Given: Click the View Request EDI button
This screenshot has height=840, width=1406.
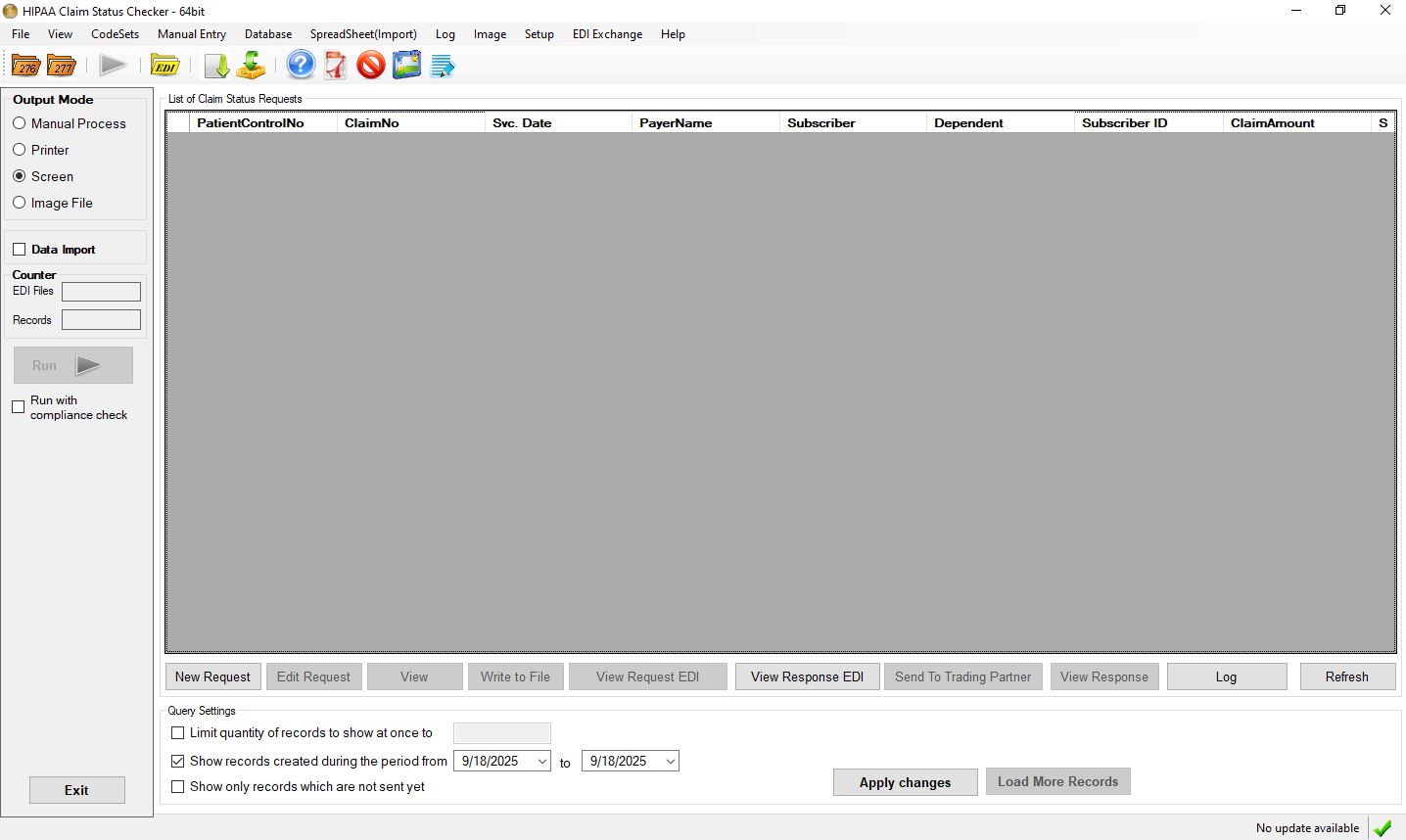Looking at the screenshot, I should click(x=648, y=677).
